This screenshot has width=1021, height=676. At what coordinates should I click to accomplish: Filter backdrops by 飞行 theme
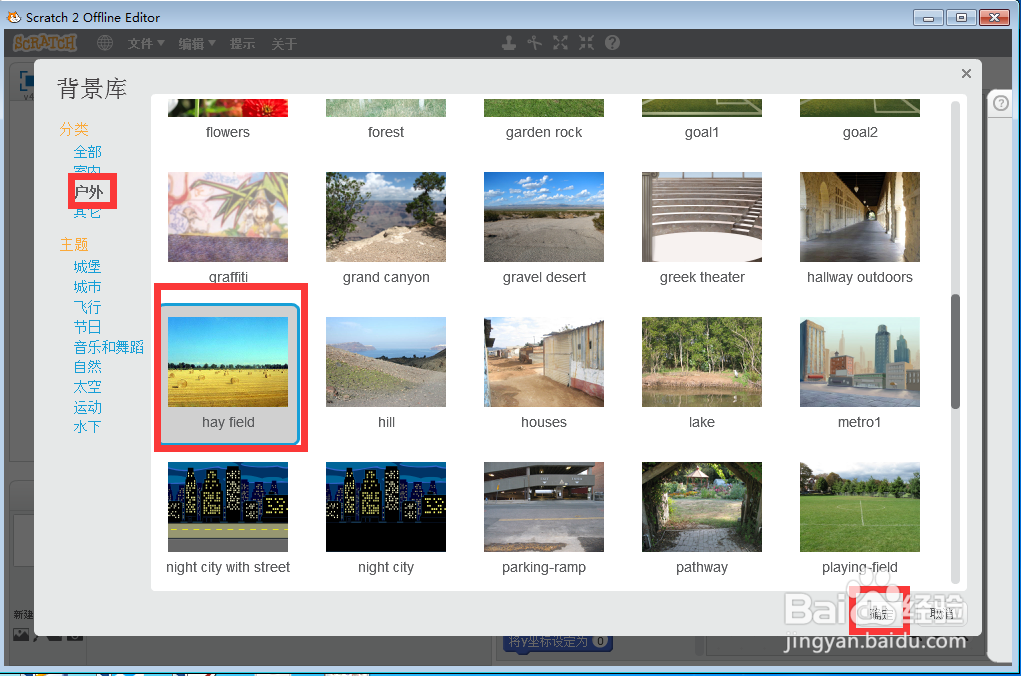(x=87, y=307)
